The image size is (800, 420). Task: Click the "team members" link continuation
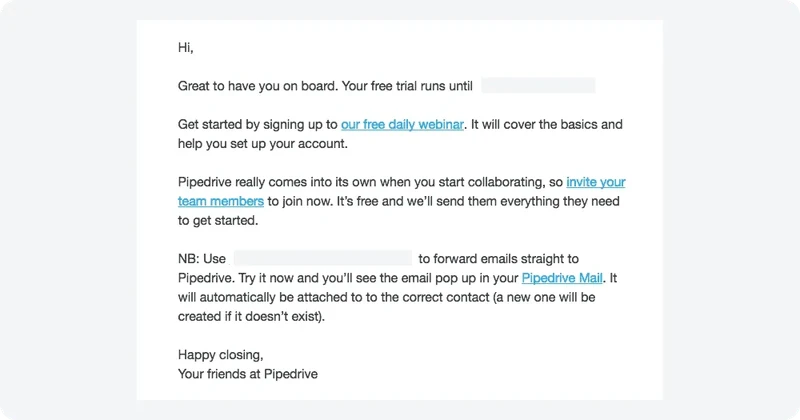tap(221, 201)
